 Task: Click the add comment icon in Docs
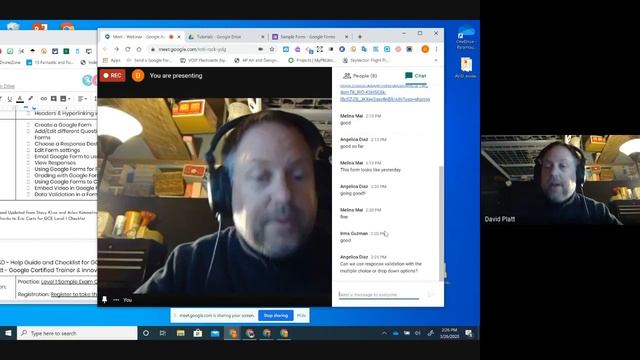[53, 99]
